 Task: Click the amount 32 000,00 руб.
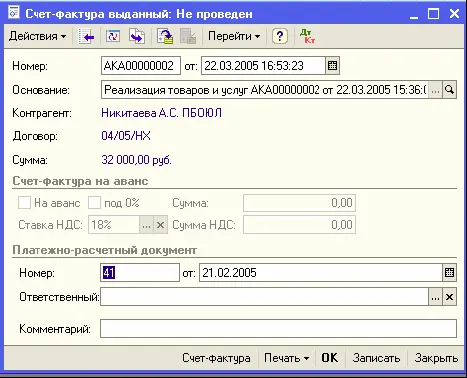136,160
